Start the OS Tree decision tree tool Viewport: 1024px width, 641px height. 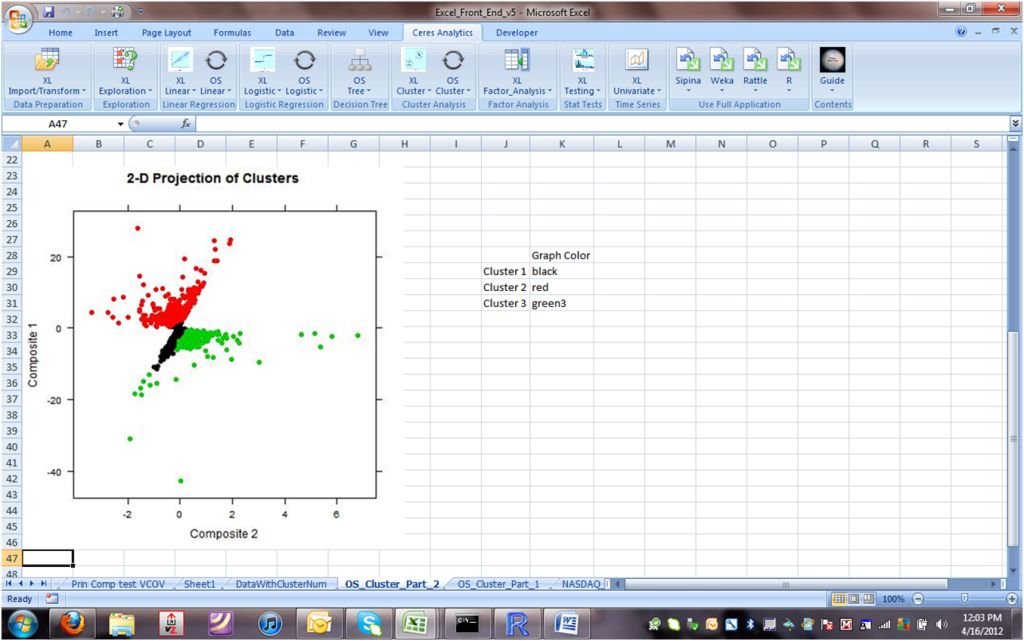pos(359,72)
